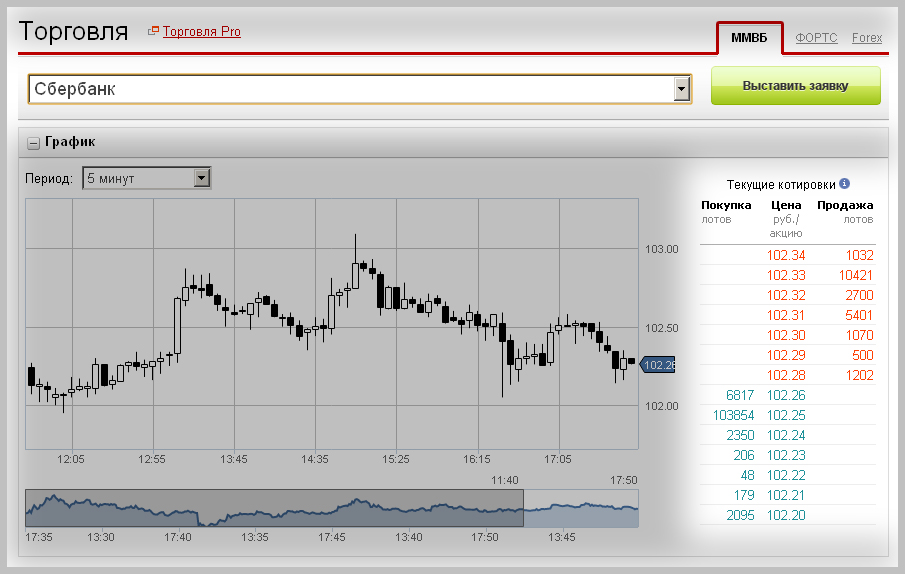905x574 pixels.
Task: Click the 17:50 range end label
Action: click(623, 480)
